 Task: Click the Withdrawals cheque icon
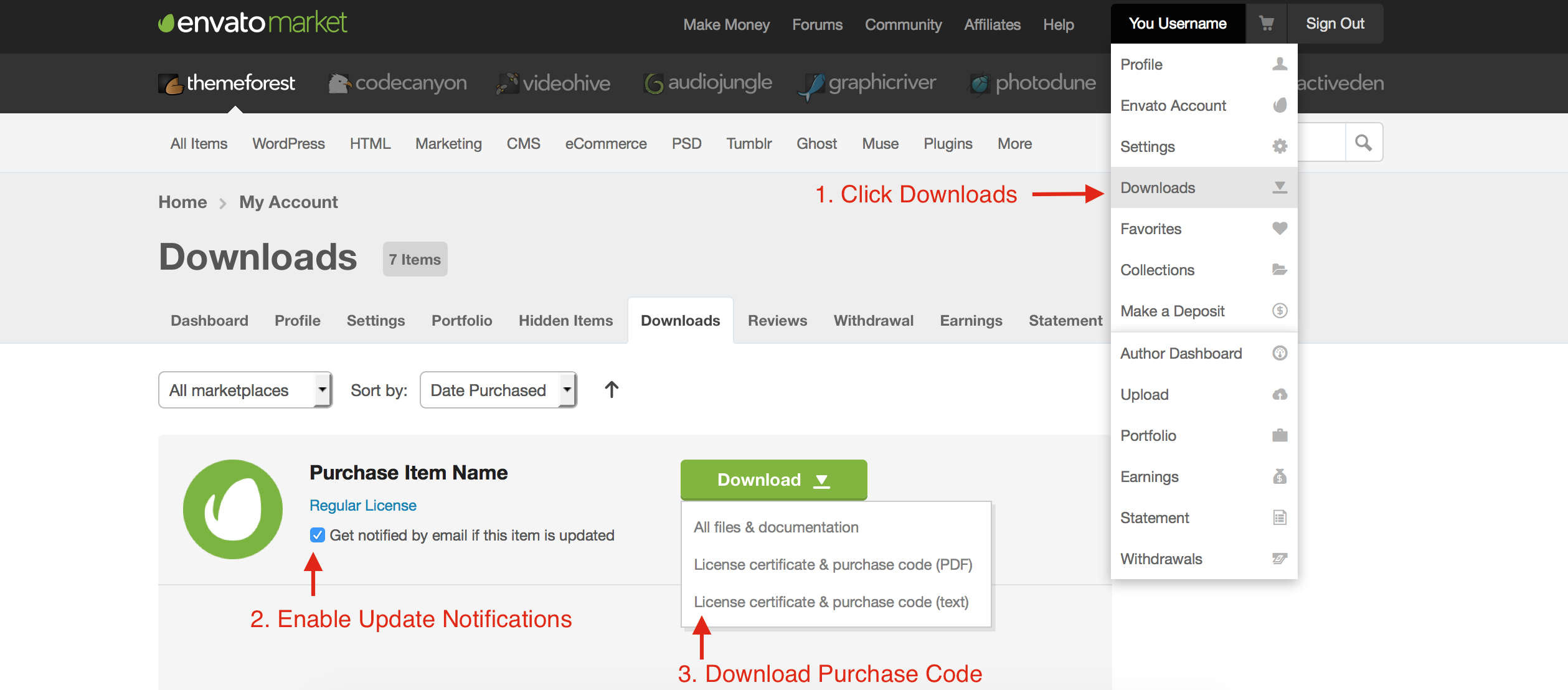tap(1280, 559)
